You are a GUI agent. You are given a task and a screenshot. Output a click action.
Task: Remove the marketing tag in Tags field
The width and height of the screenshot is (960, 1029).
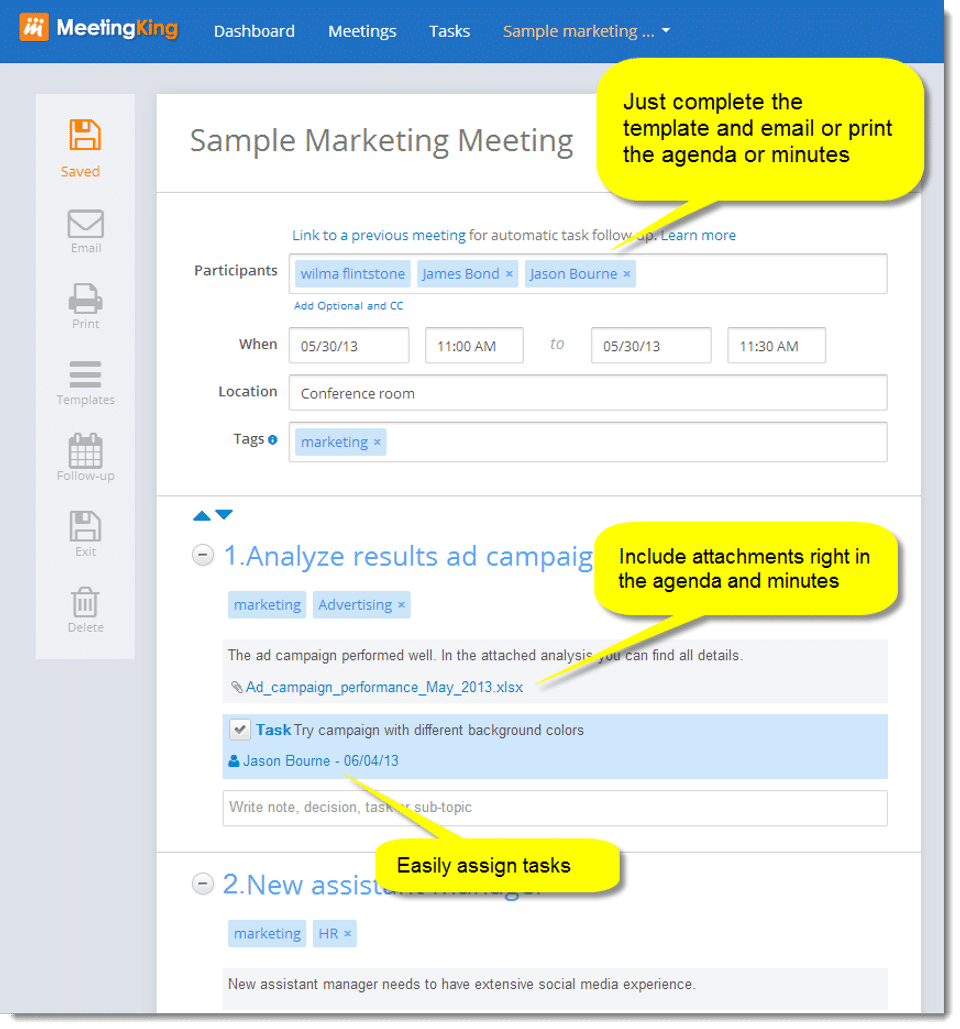point(377,442)
